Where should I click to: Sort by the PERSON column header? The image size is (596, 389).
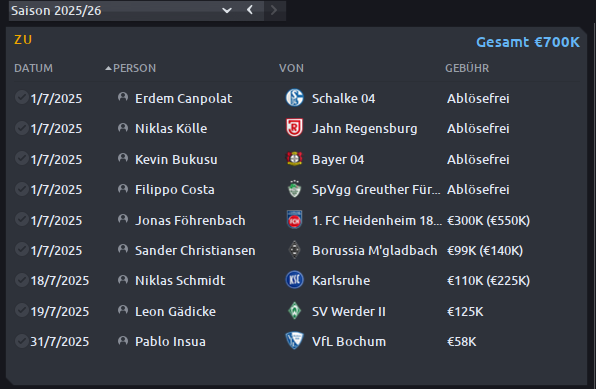(131, 68)
